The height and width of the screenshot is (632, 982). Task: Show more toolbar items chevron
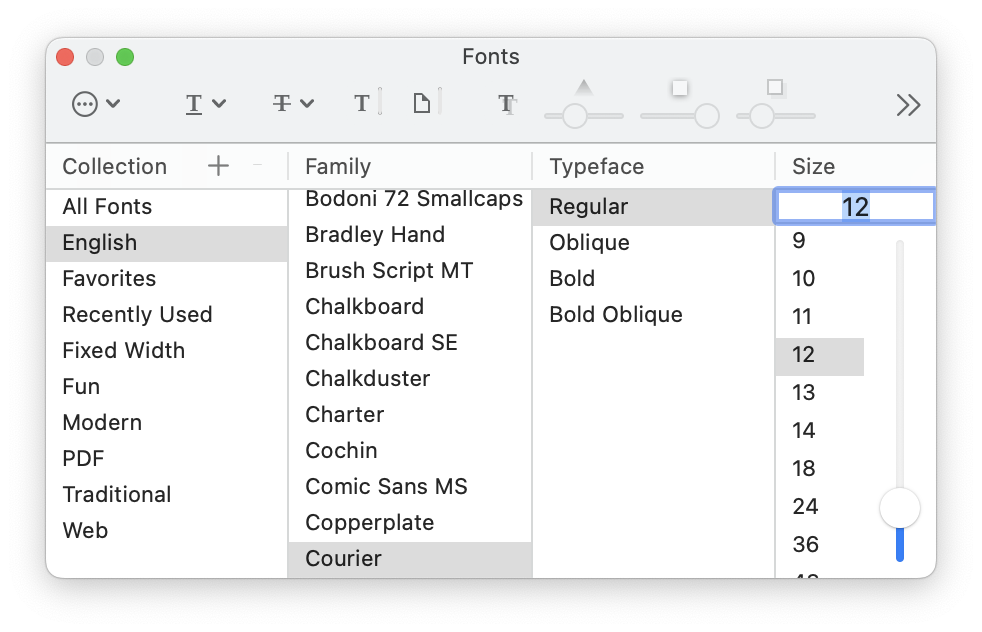pyautogui.click(x=908, y=105)
